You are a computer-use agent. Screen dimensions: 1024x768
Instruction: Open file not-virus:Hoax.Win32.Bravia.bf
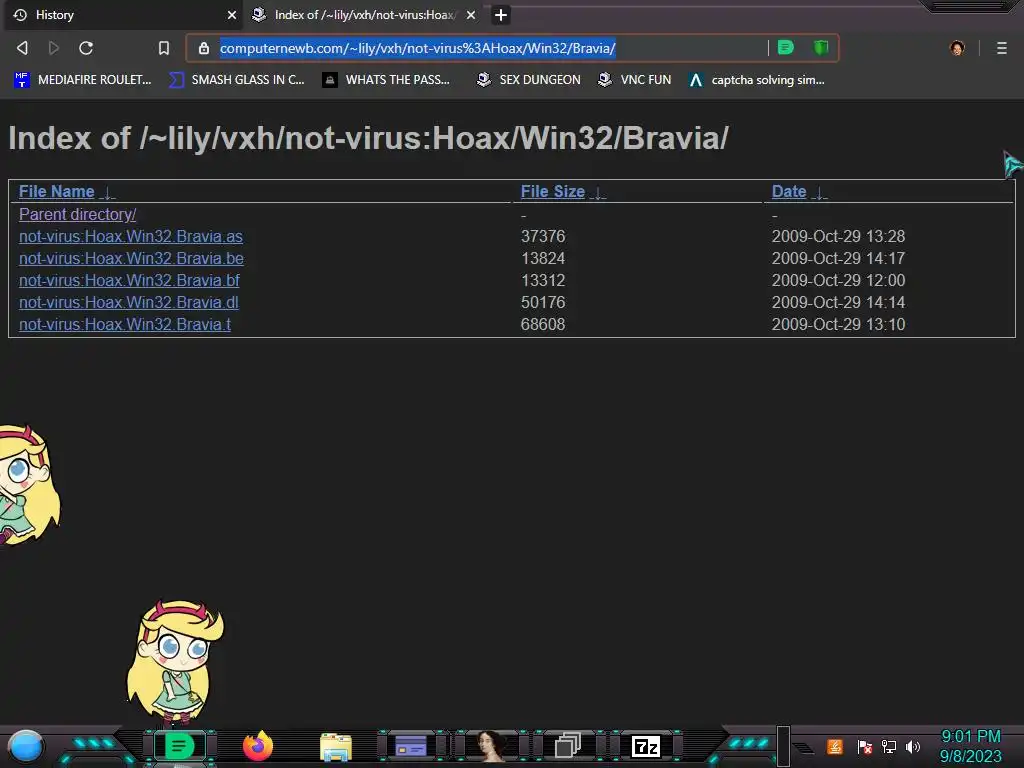pos(129,281)
